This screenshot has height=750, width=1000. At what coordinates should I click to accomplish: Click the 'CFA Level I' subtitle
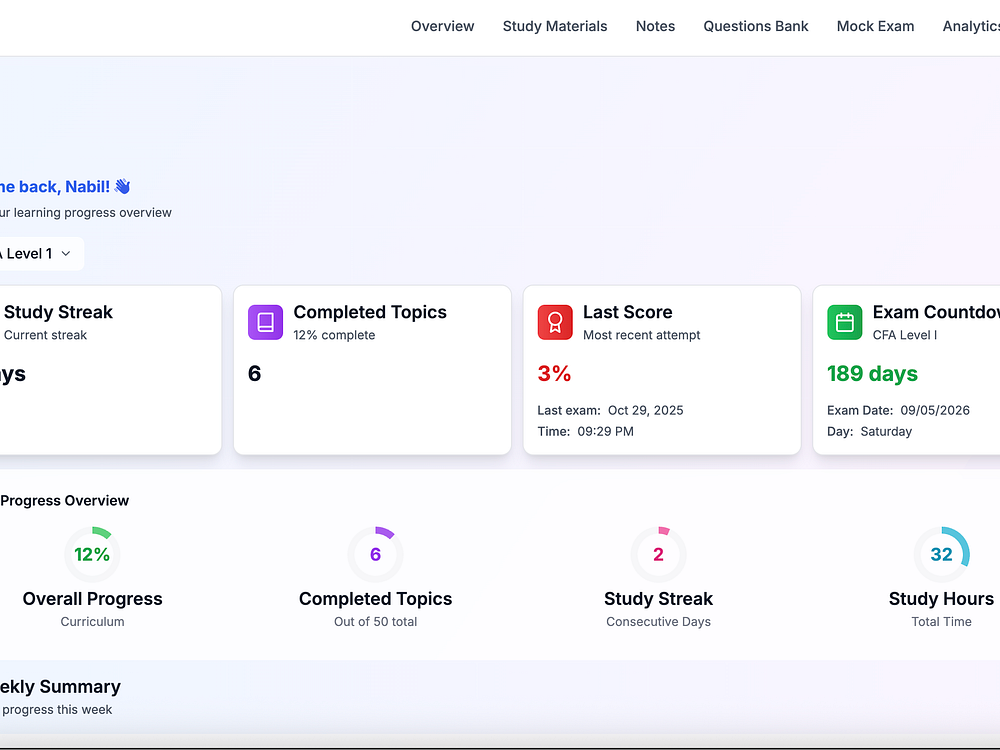(905, 335)
